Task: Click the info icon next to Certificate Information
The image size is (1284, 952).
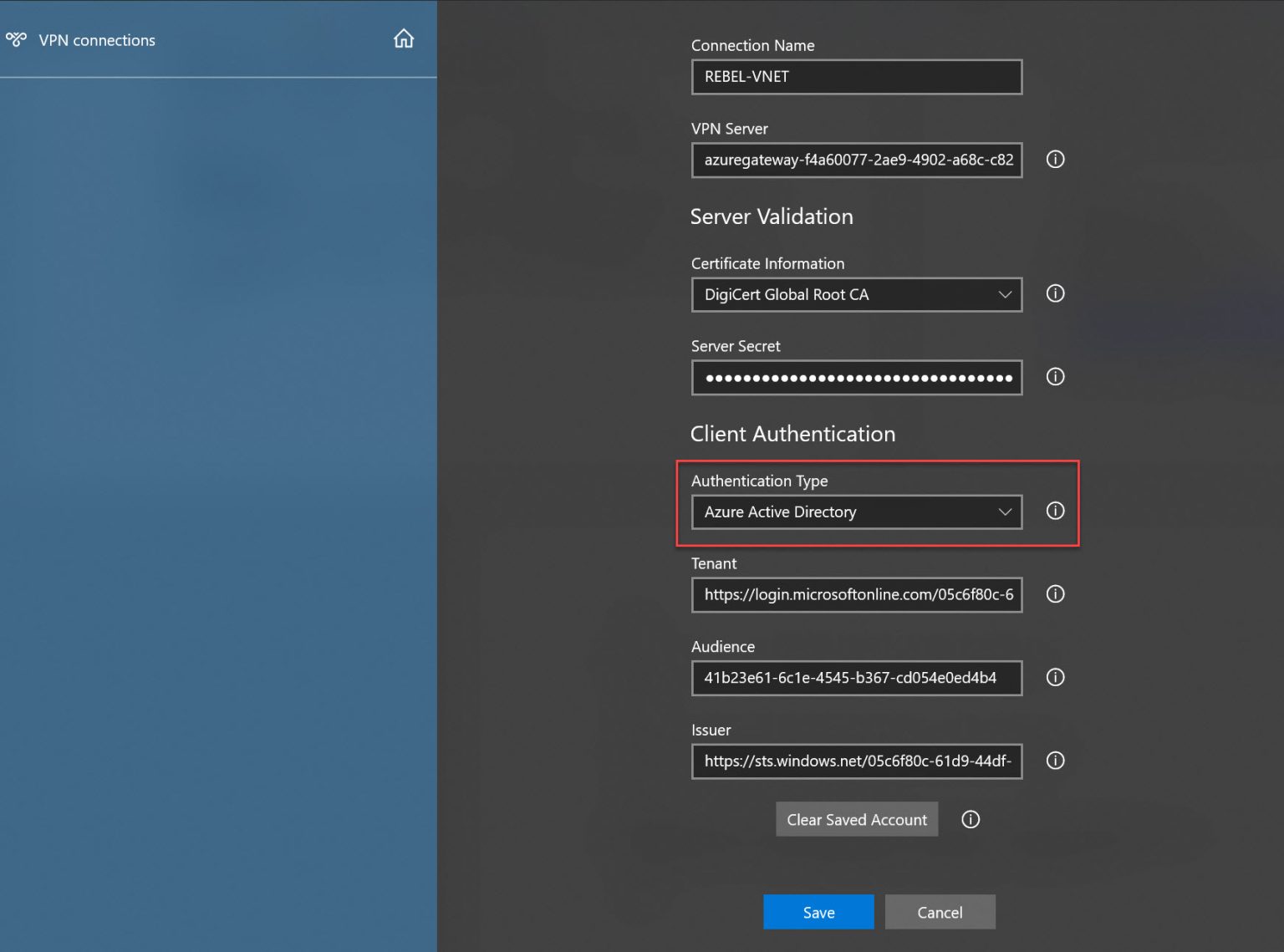Action: pos(1055,293)
